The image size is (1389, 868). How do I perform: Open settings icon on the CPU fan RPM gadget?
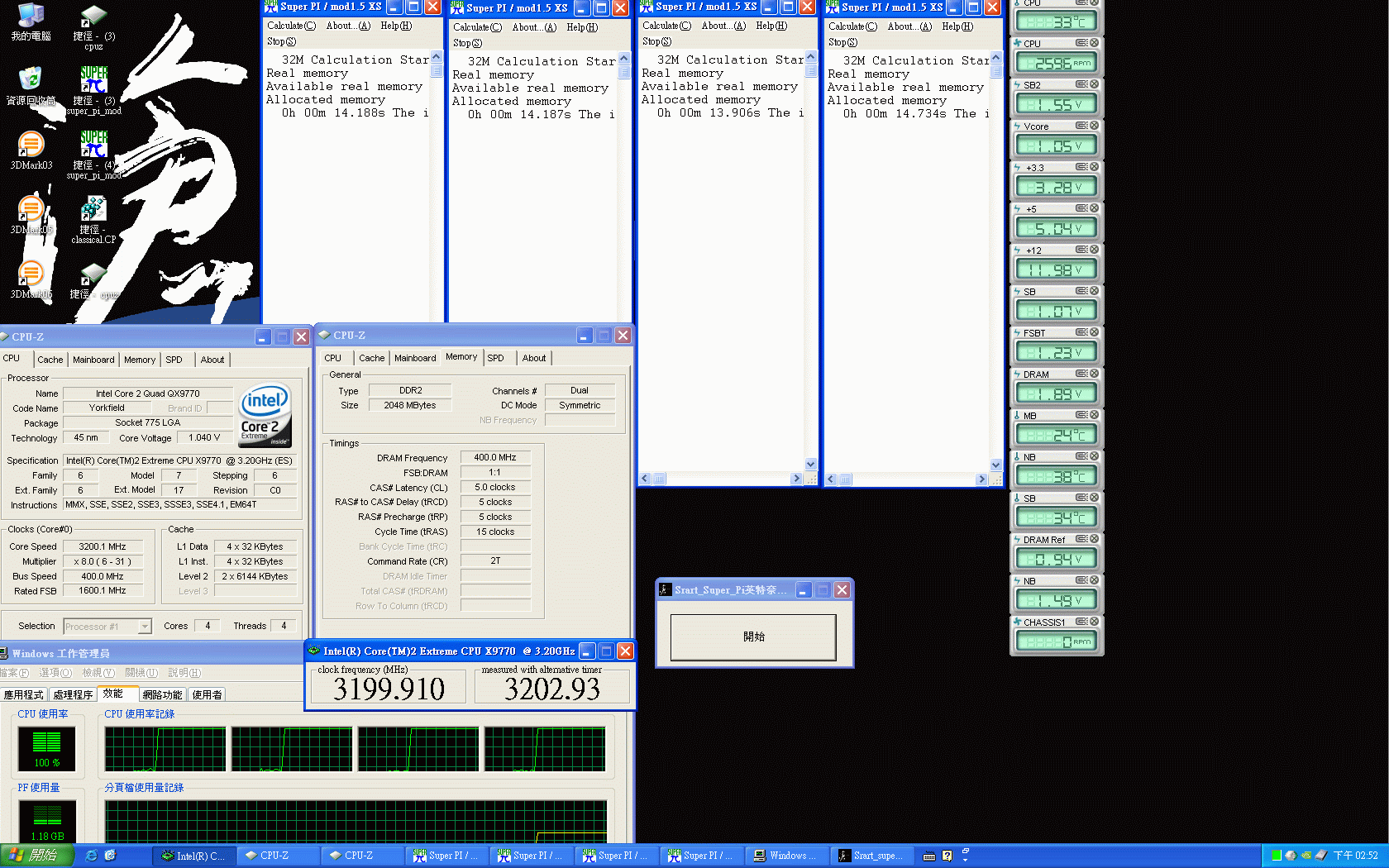[1081, 43]
